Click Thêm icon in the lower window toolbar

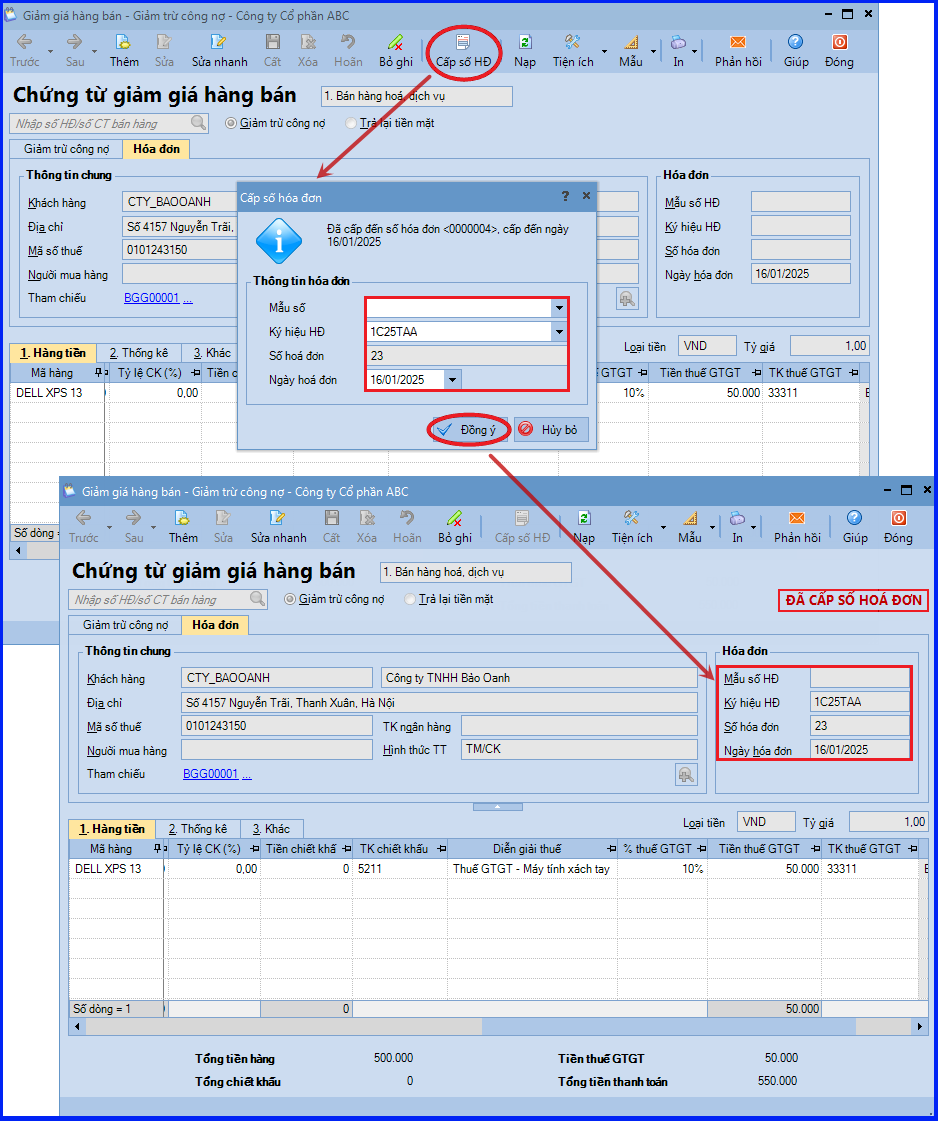pos(183,527)
